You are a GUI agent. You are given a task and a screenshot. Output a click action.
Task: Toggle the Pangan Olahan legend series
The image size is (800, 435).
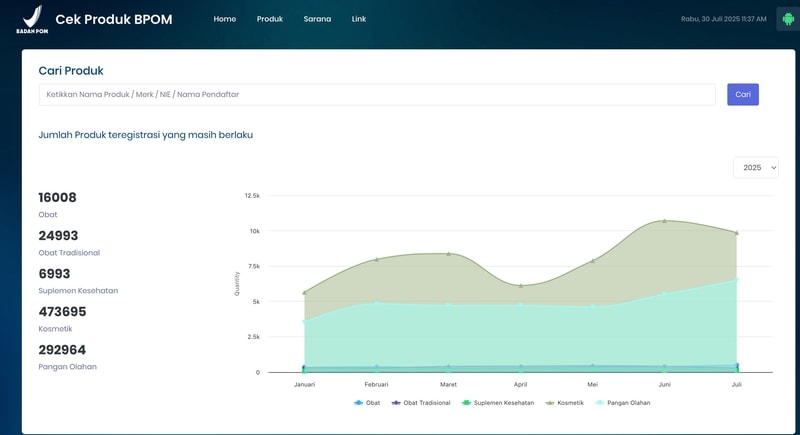[623, 403]
